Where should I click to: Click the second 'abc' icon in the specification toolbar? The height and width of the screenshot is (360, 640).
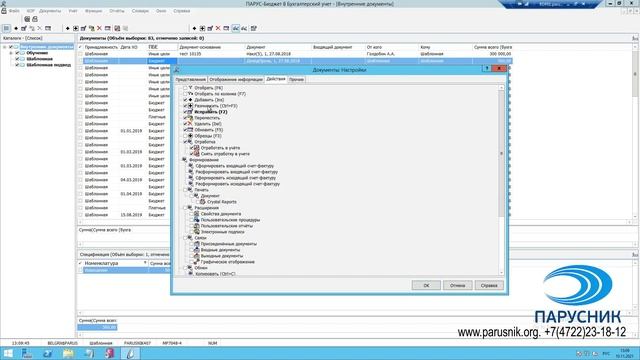click(244, 28)
